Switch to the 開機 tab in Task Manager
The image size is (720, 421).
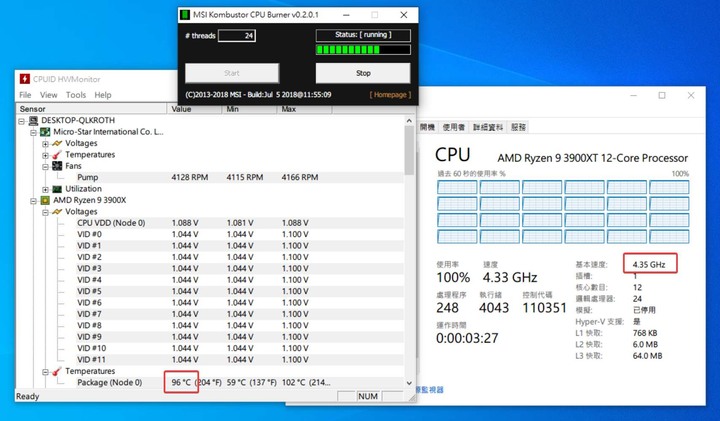pyautogui.click(x=428, y=127)
